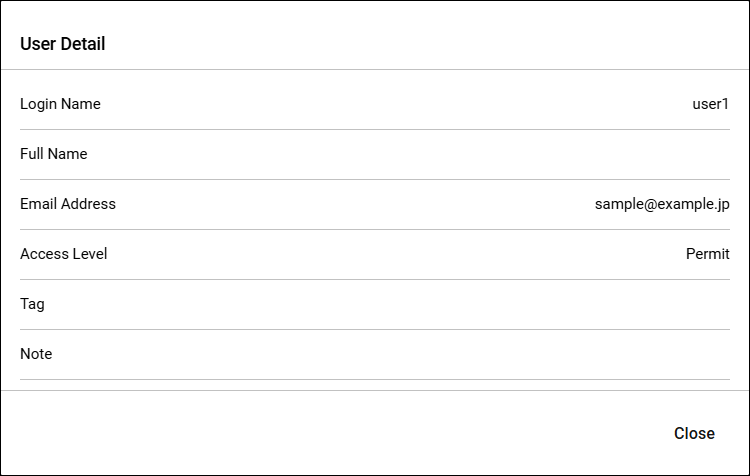Click the Tag row middle area
The width and height of the screenshot is (750, 476).
[375, 304]
